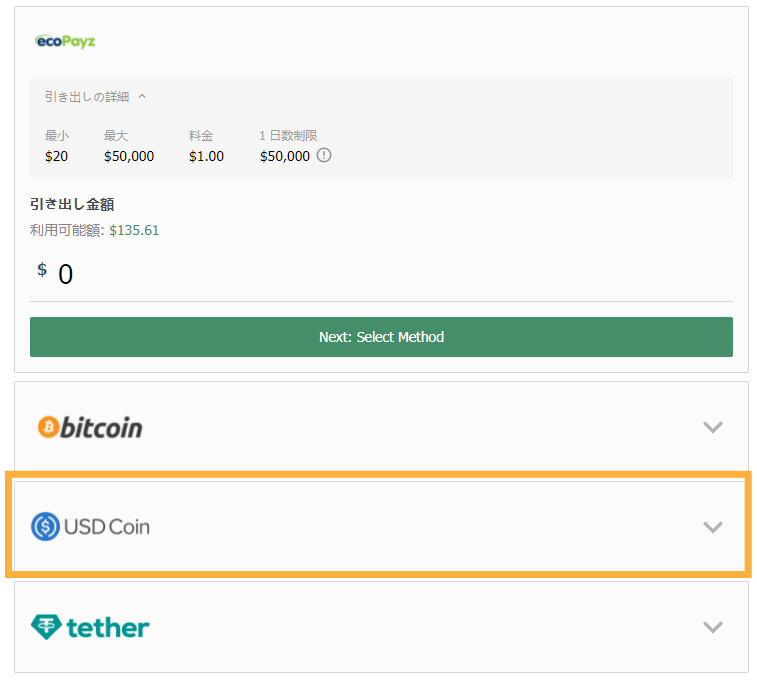The width and height of the screenshot is (757, 686).
Task: Expand the Bitcoin chevron
Action: [713, 427]
